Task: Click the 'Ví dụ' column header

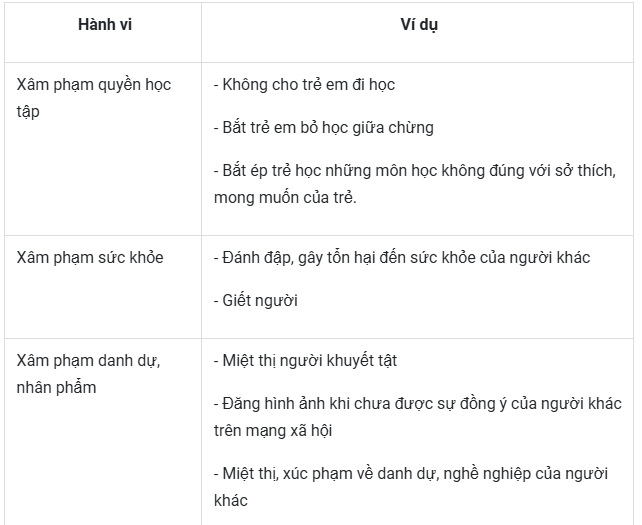Action: coord(419,25)
